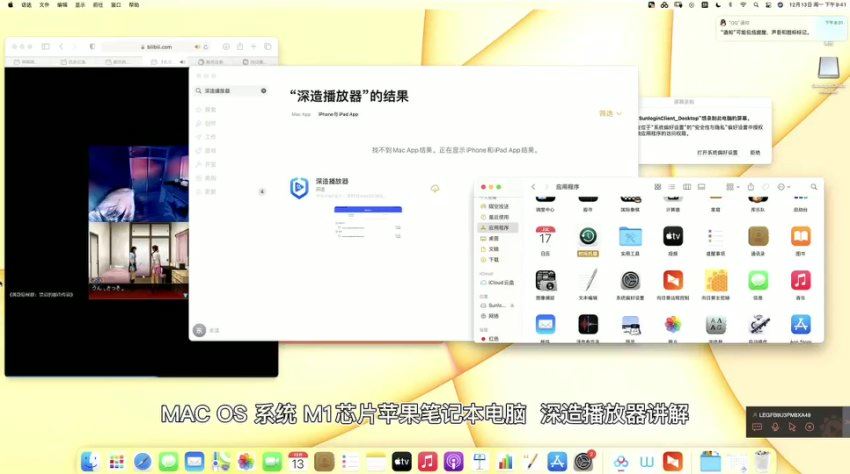Image resolution: width=850 pixels, height=474 pixels.
Task: Open Podcasts from the Dock
Action: coord(453,462)
